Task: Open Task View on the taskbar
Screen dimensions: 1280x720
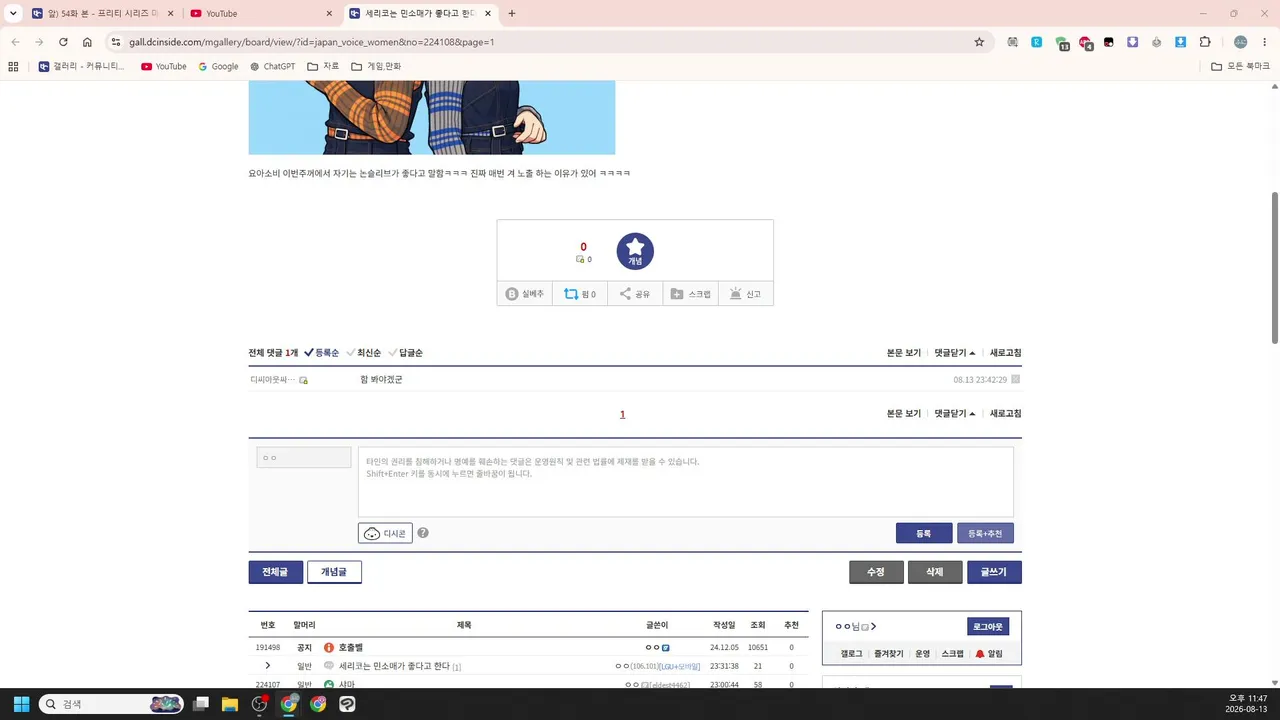Action: [x=201, y=704]
